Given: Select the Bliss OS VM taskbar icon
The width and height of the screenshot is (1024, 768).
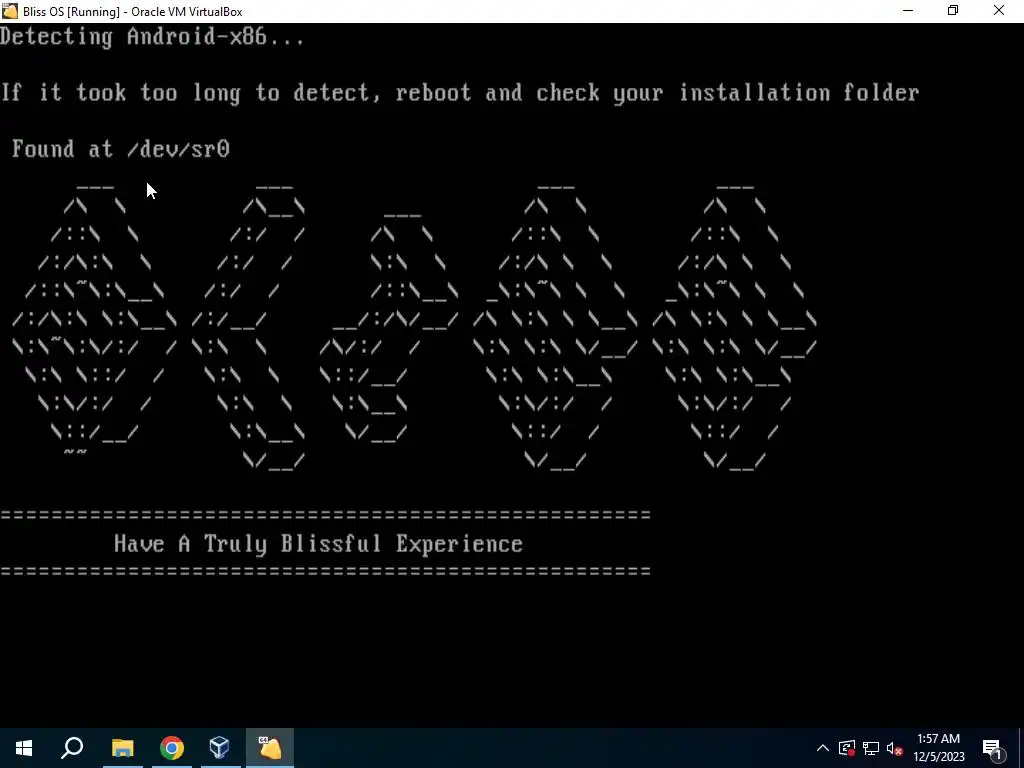Looking at the screenshot, I should pos(269,748).
